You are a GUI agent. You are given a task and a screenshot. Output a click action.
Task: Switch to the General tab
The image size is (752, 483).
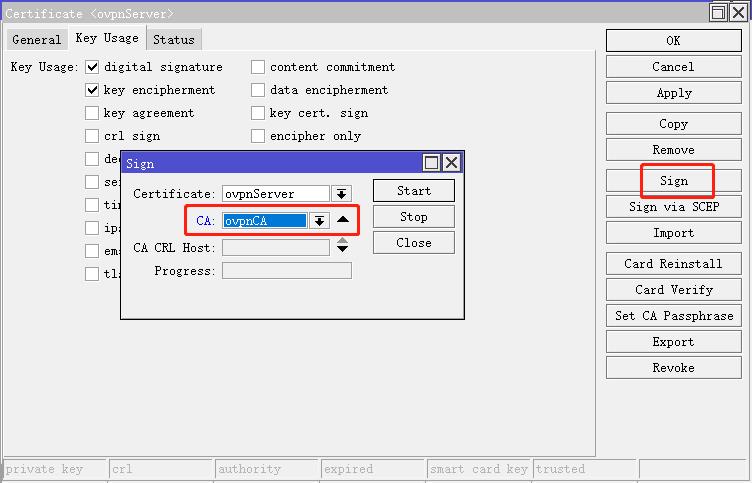coord(37,39)
